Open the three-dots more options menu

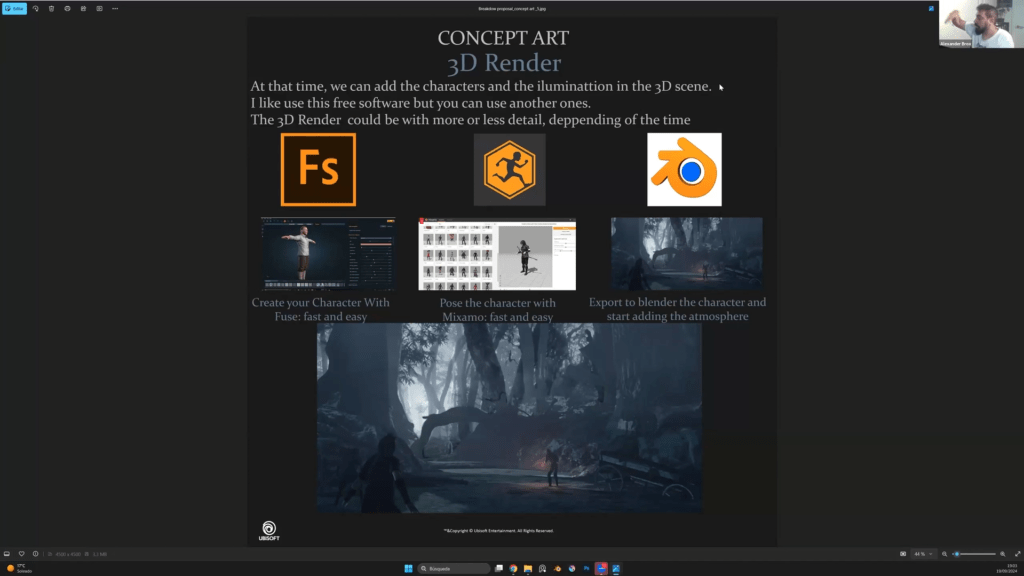click(115, 8)
